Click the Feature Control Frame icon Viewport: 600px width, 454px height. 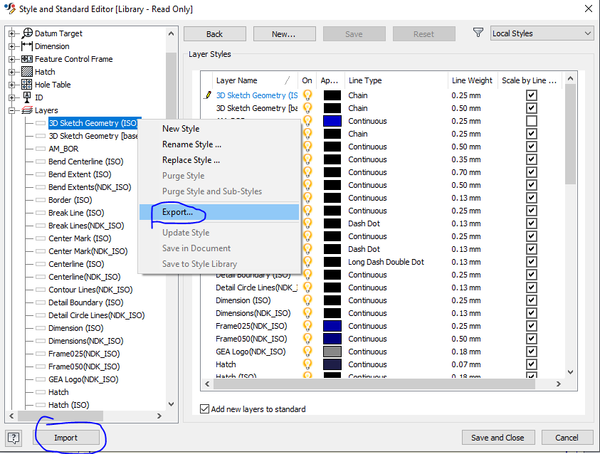[x=27, y=59]
